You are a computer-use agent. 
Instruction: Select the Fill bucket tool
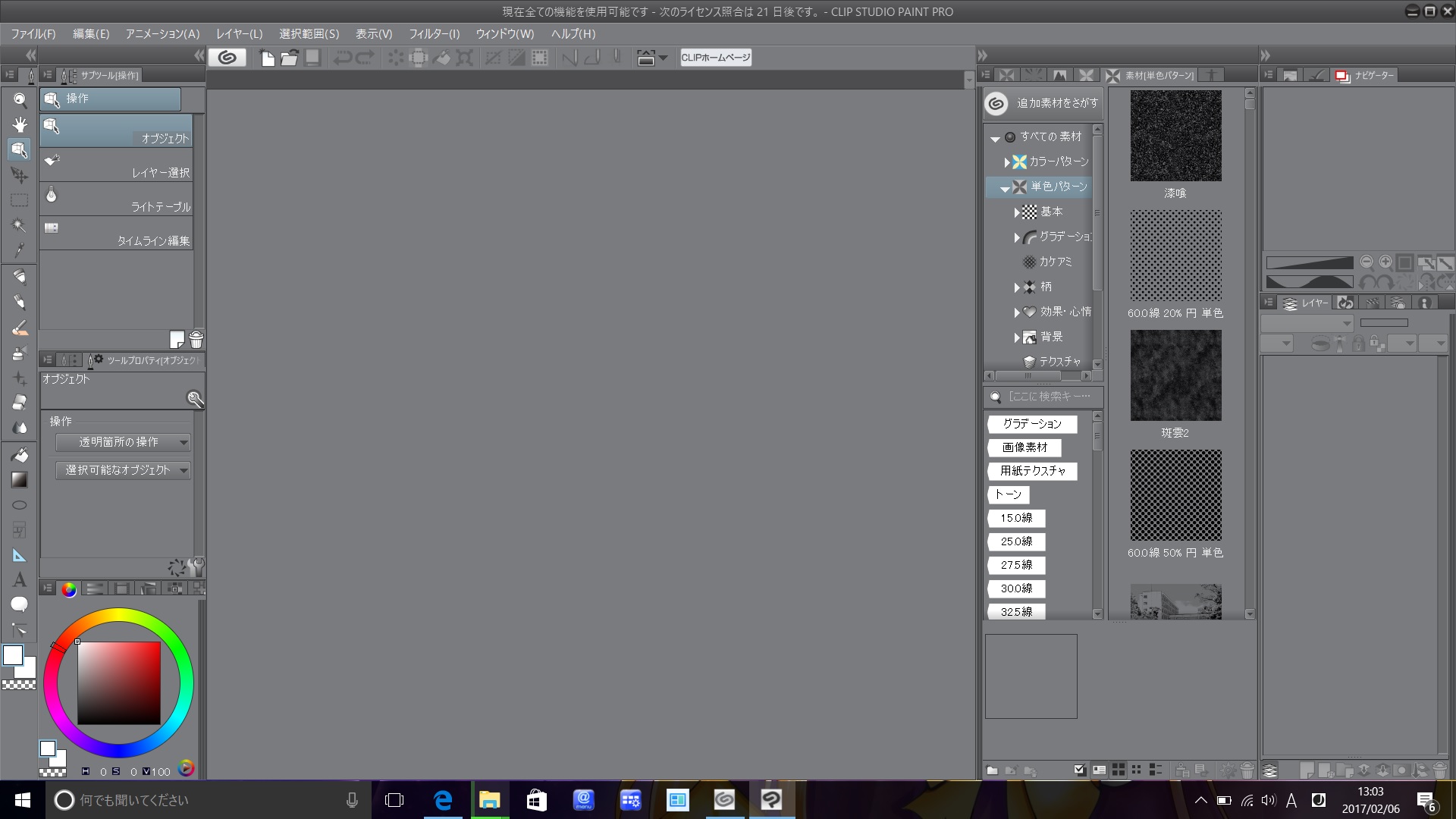20,455
